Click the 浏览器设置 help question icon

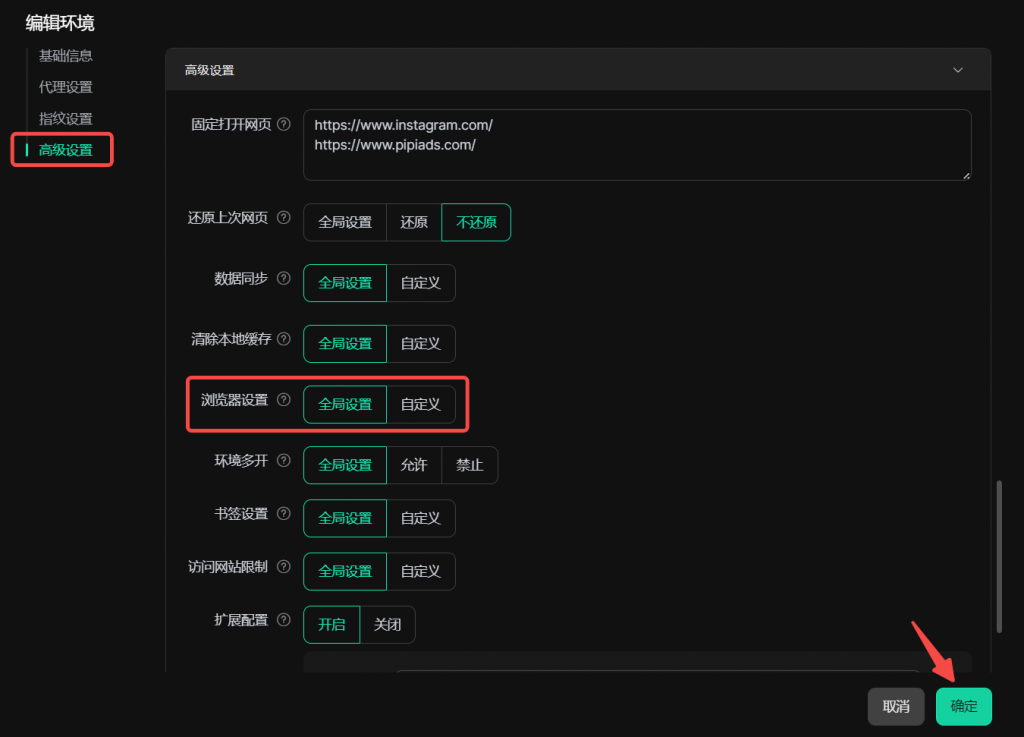[x=284, y=400]
